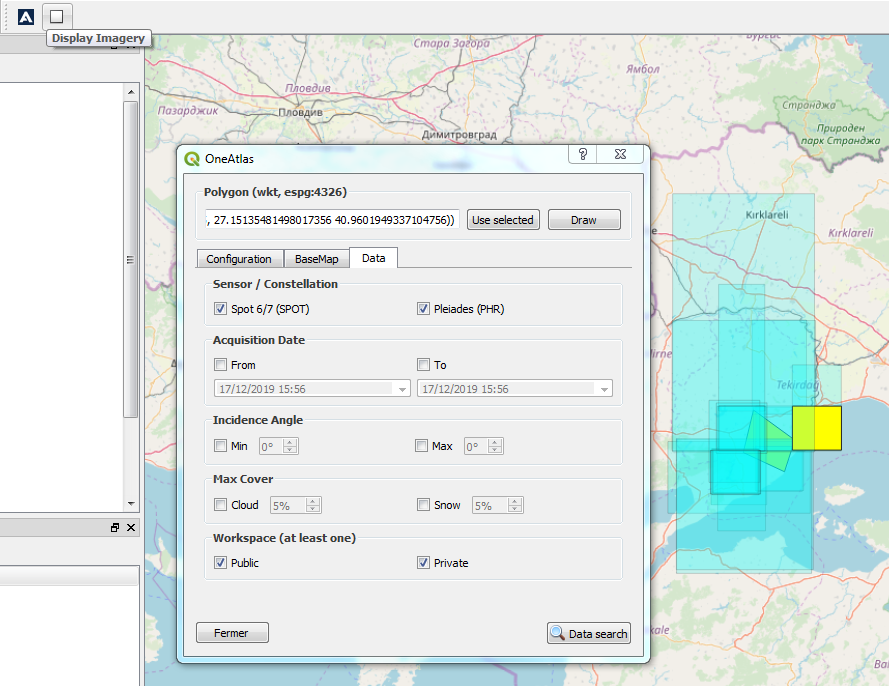
Task: Close the OneAtlas dialog with the X
Action: pyautogui.click(x=620, y=154)
